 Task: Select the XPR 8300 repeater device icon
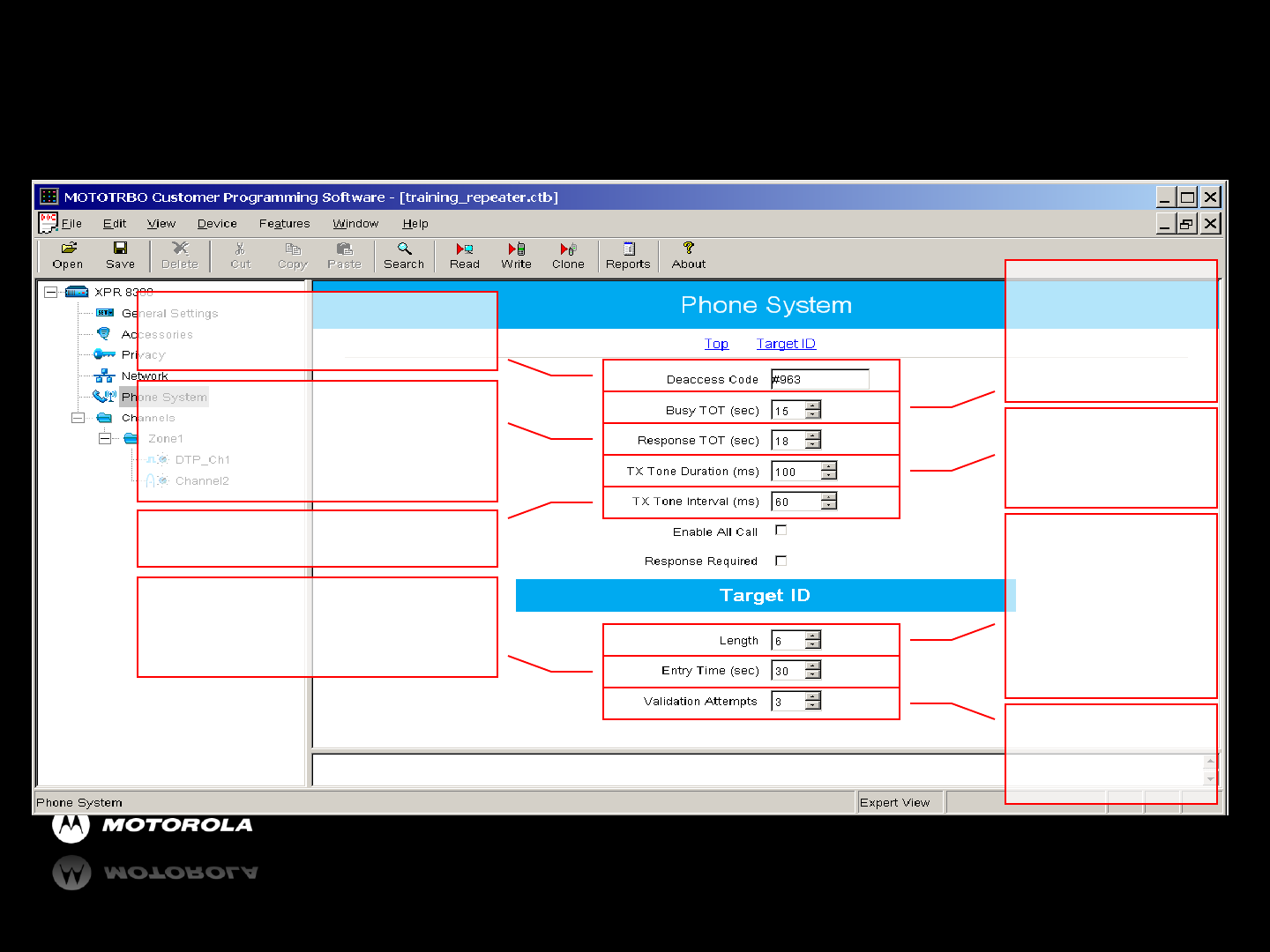pyautogui.click(x=77, y=292)
